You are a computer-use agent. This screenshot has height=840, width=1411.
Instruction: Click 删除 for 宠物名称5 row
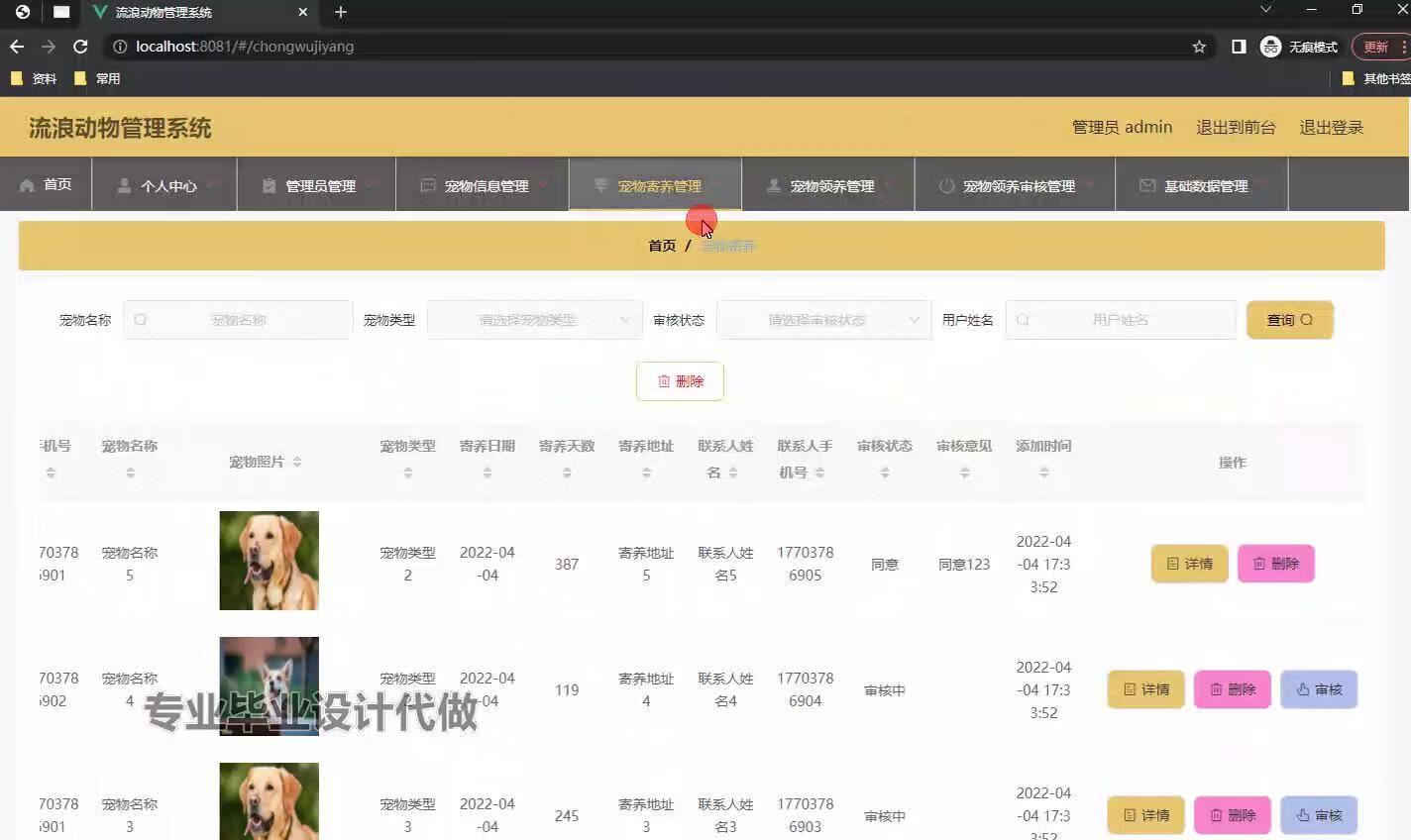(x=1276, y=564)
